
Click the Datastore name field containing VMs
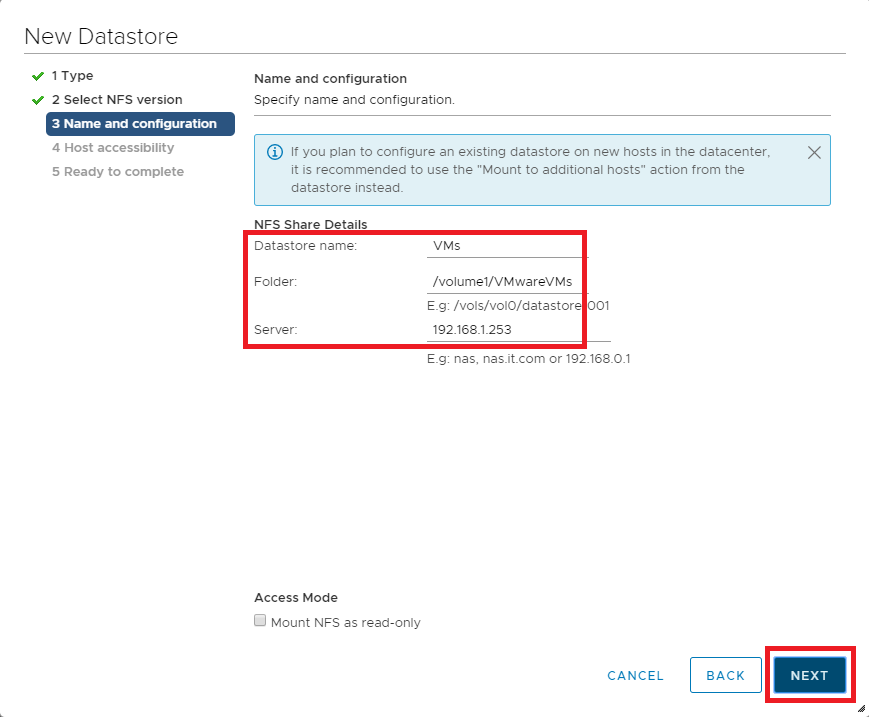point(503,246)
